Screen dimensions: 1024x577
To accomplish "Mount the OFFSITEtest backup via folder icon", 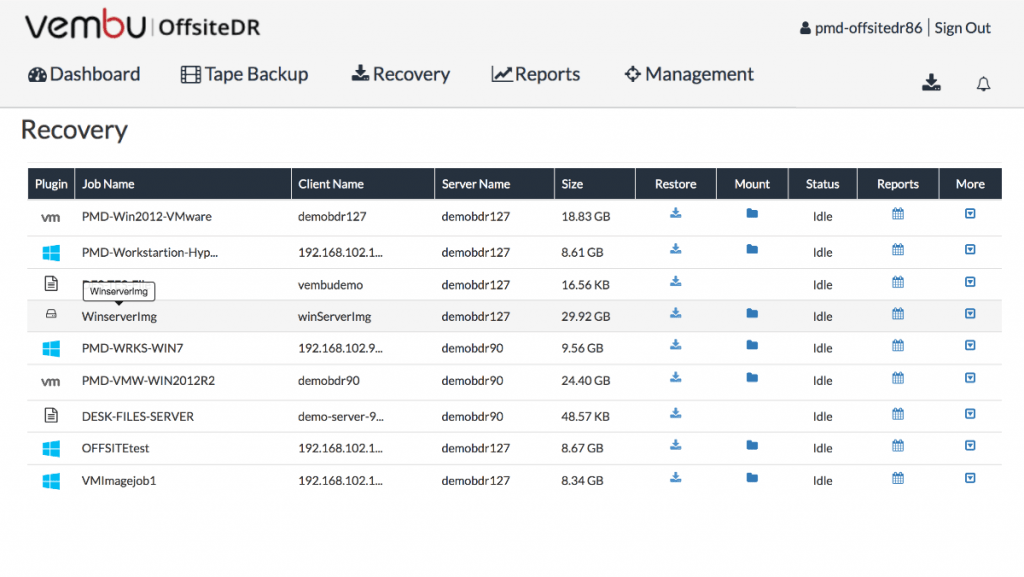I will 752,446.
